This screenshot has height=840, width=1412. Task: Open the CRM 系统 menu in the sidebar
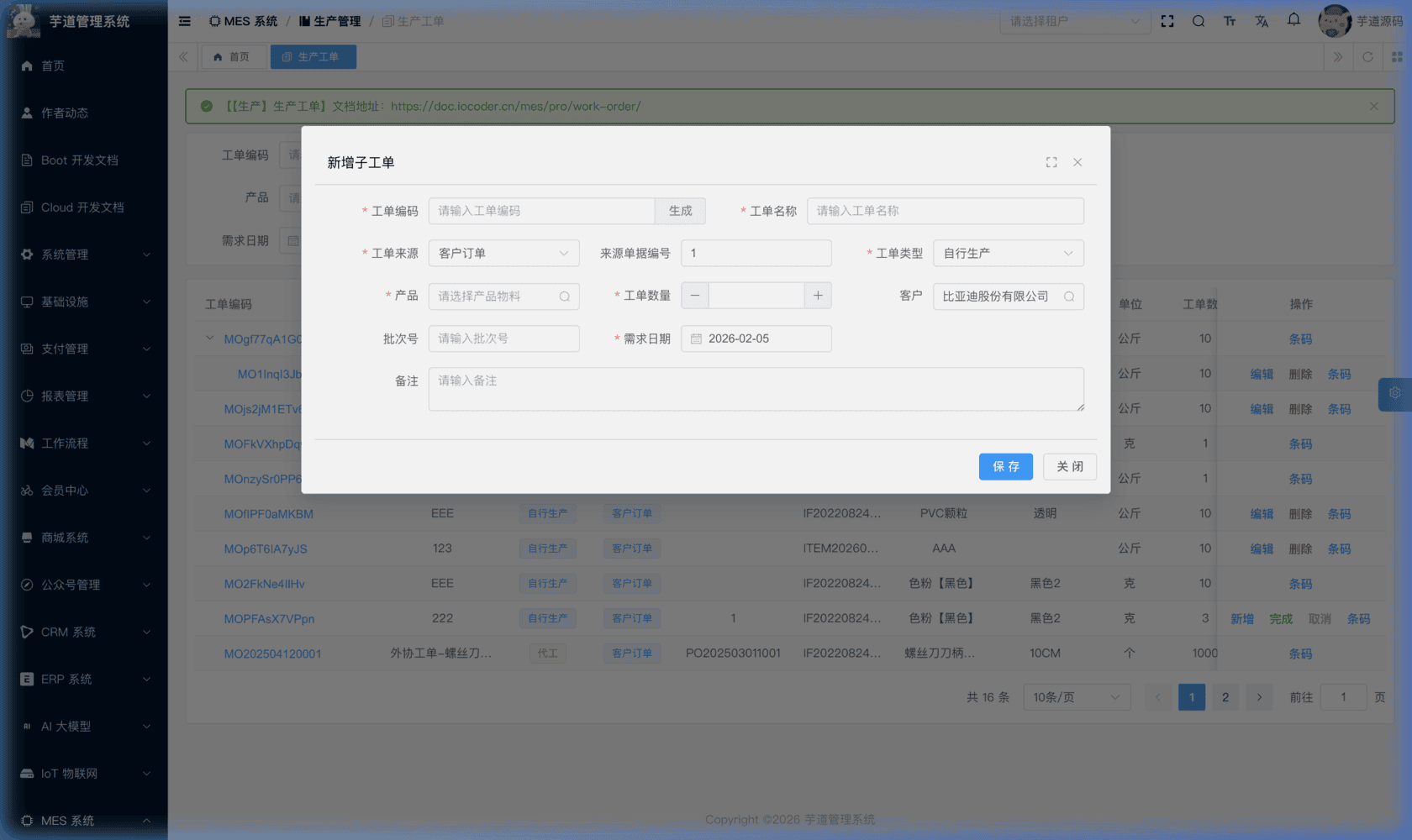pos(84,632)
